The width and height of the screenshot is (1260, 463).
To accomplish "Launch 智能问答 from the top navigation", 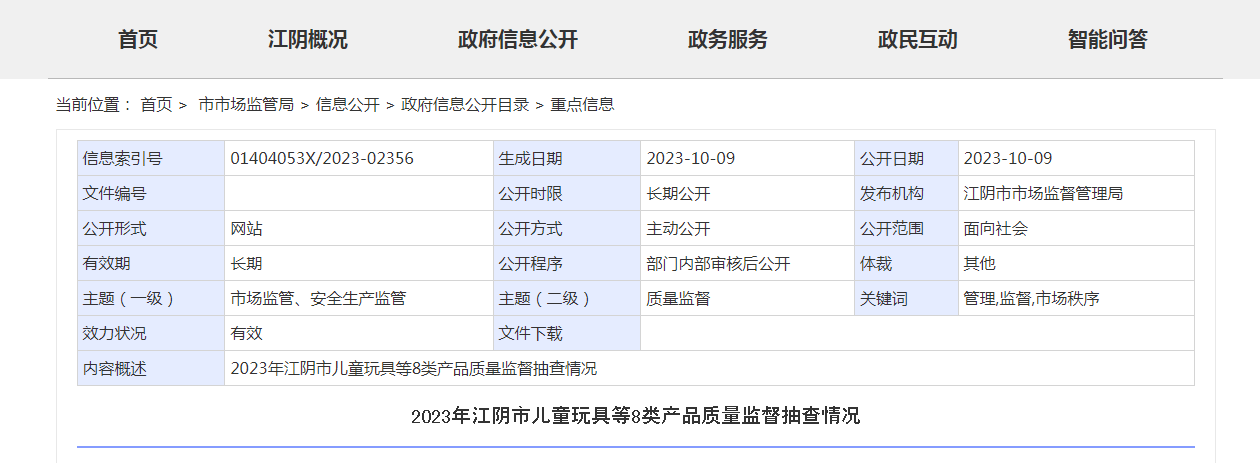I will [x=1108, y=40].
